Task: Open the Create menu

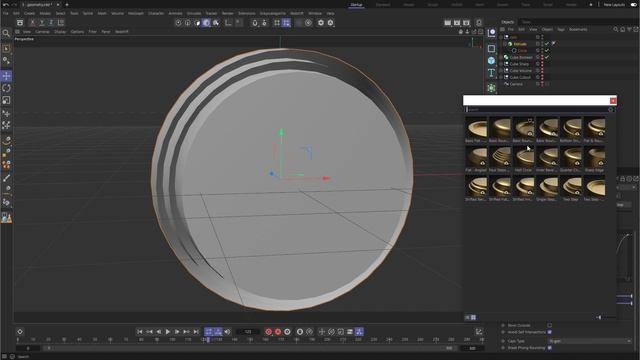Action: tap(29, 13)
